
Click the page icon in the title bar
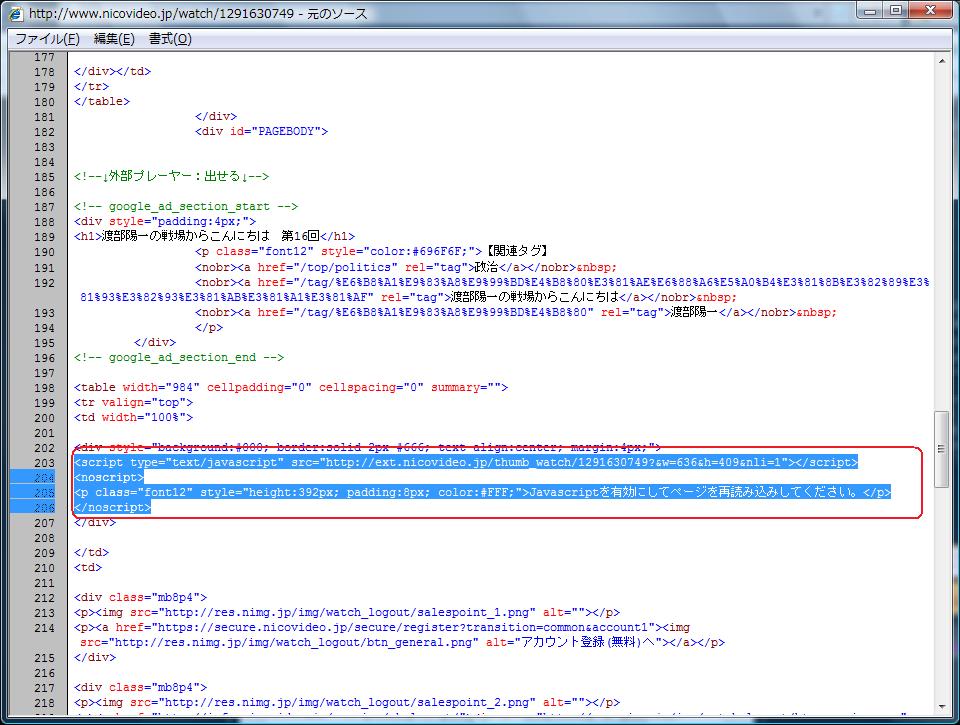pyautogui.click(x=16, y=13)
